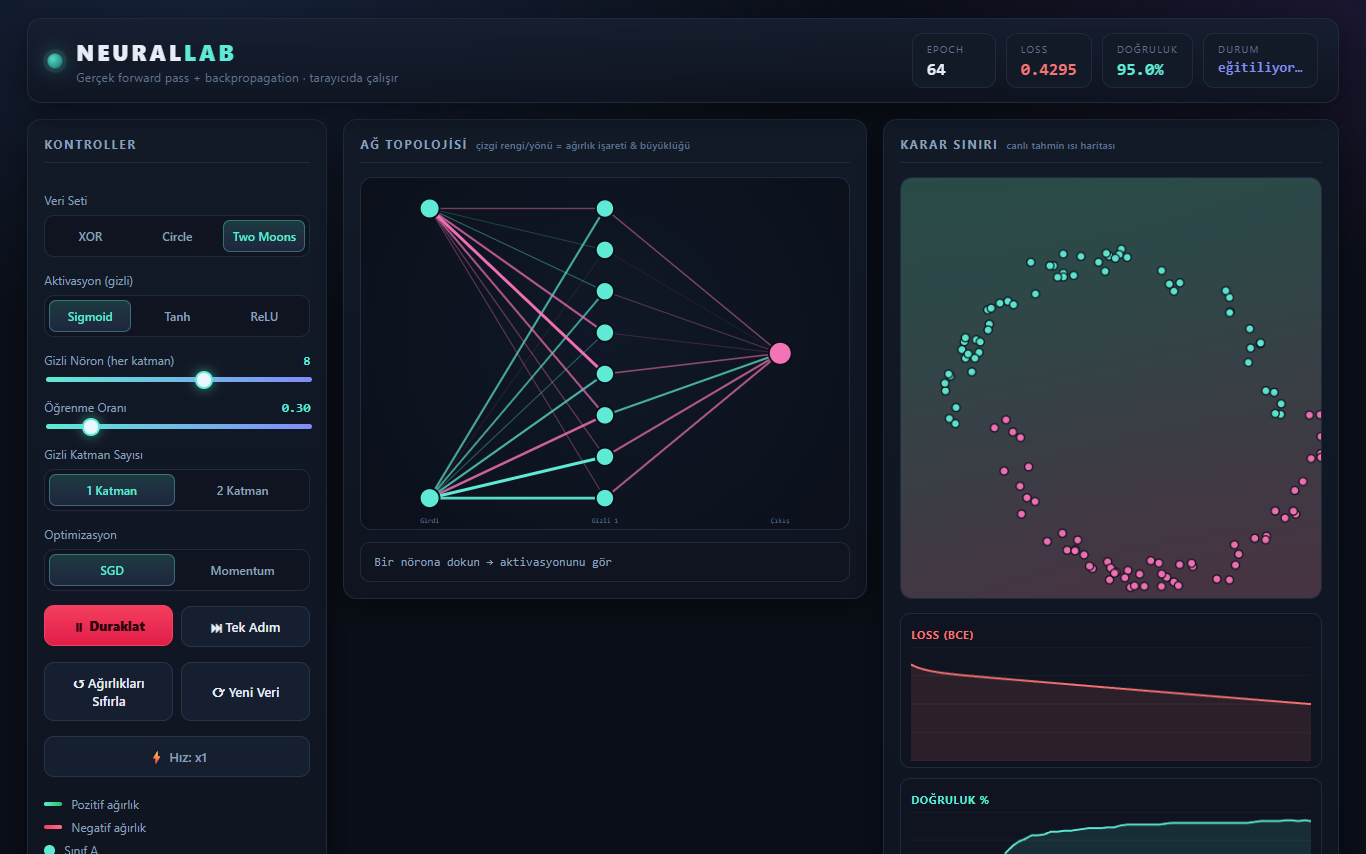Click the KARAR SINIRI heading
The image size is (1366, 854).
[948, 145]
